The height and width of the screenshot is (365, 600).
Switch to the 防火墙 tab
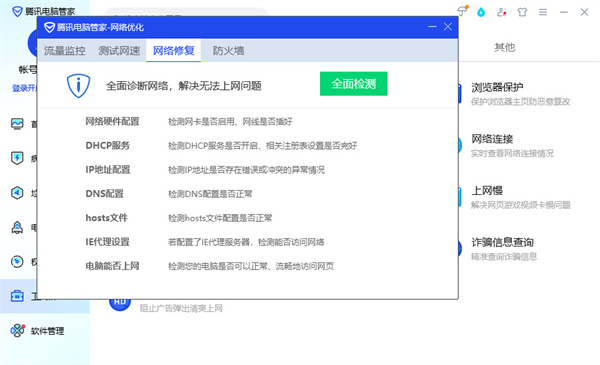pos(228,51)
